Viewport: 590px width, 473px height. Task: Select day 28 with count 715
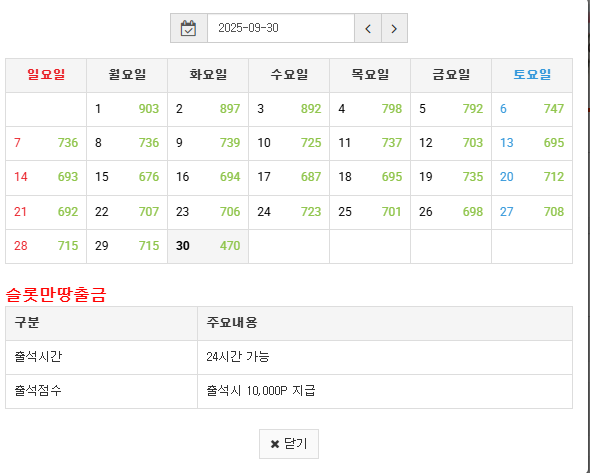pyautogui.click(x=46, y=246)
